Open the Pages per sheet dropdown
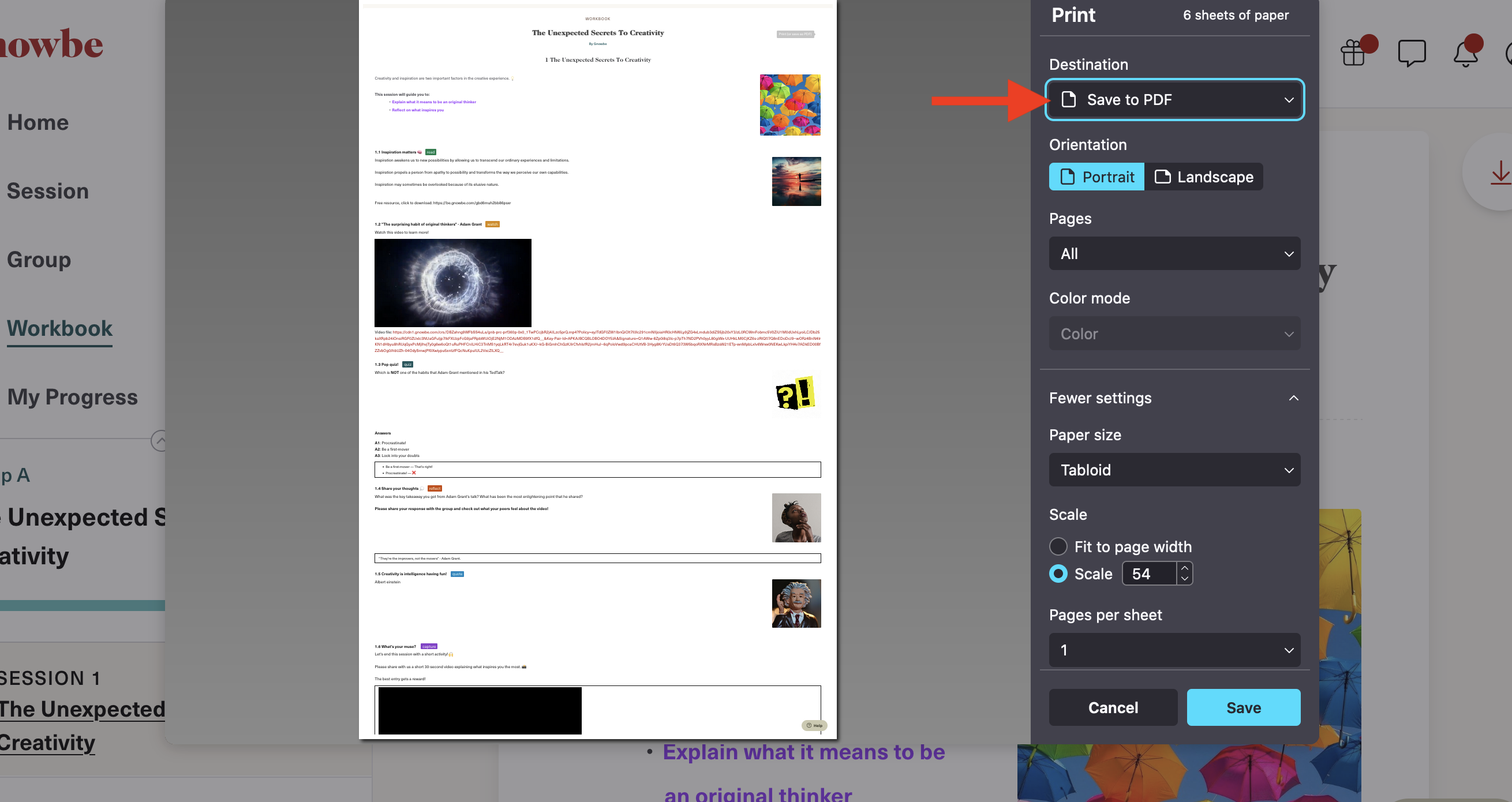 point(1174,650)
